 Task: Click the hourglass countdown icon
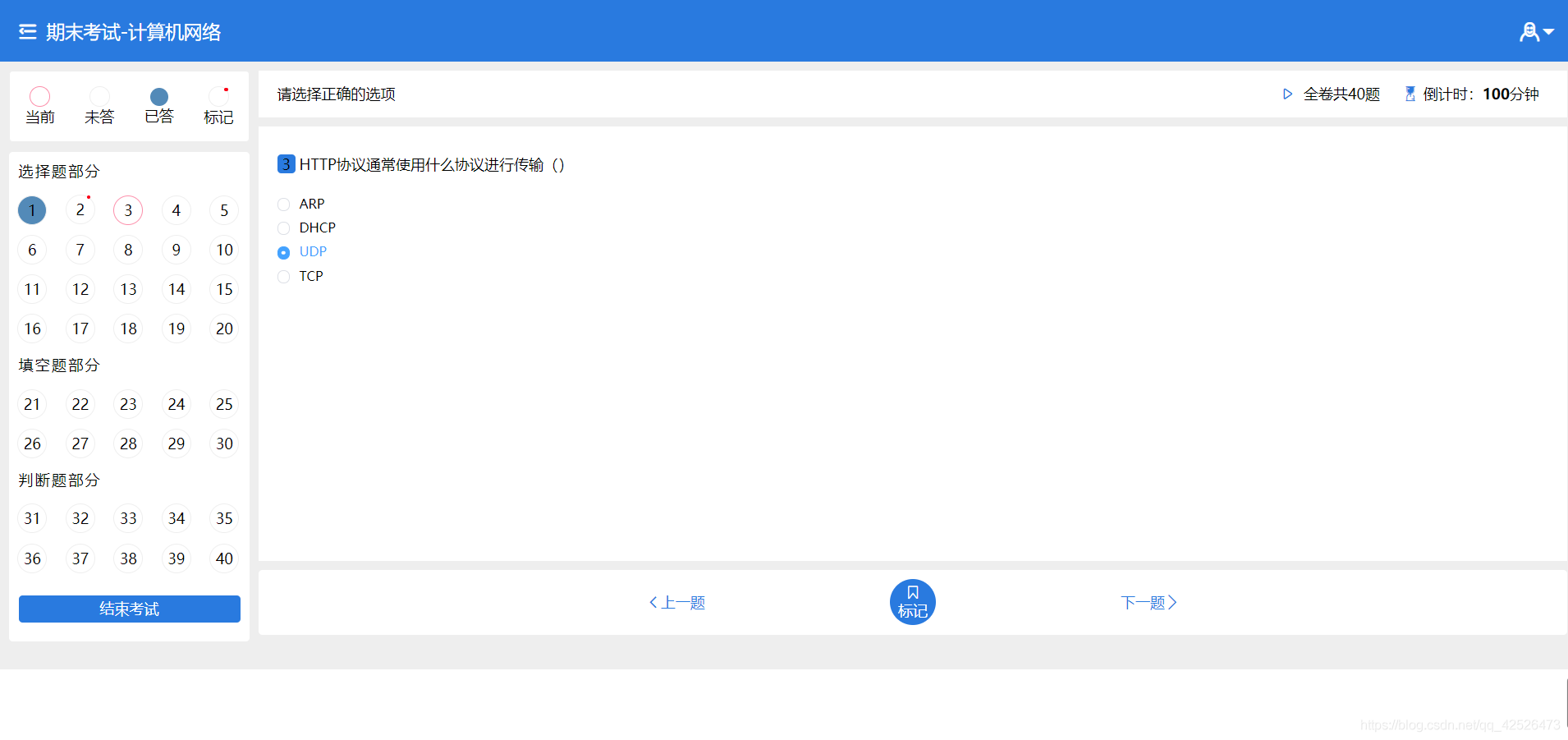(1410, 94)
